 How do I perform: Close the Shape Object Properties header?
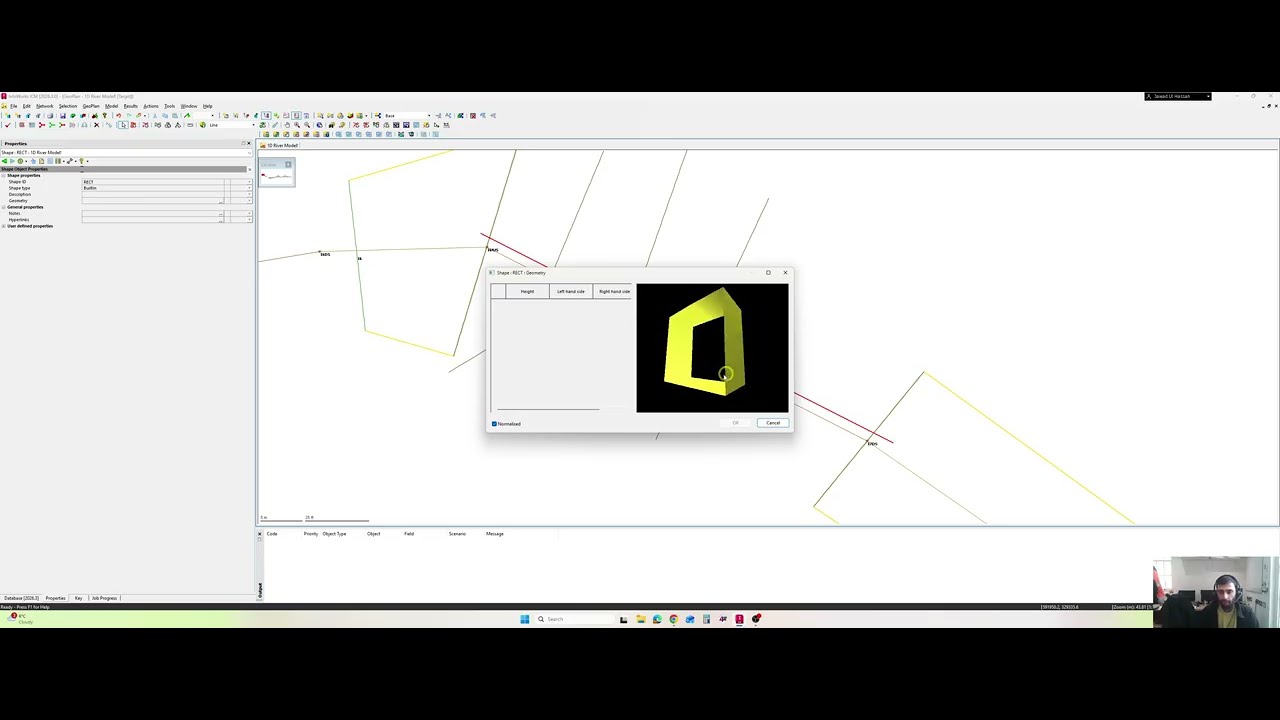pyautogui.click(x=249, y=169)
